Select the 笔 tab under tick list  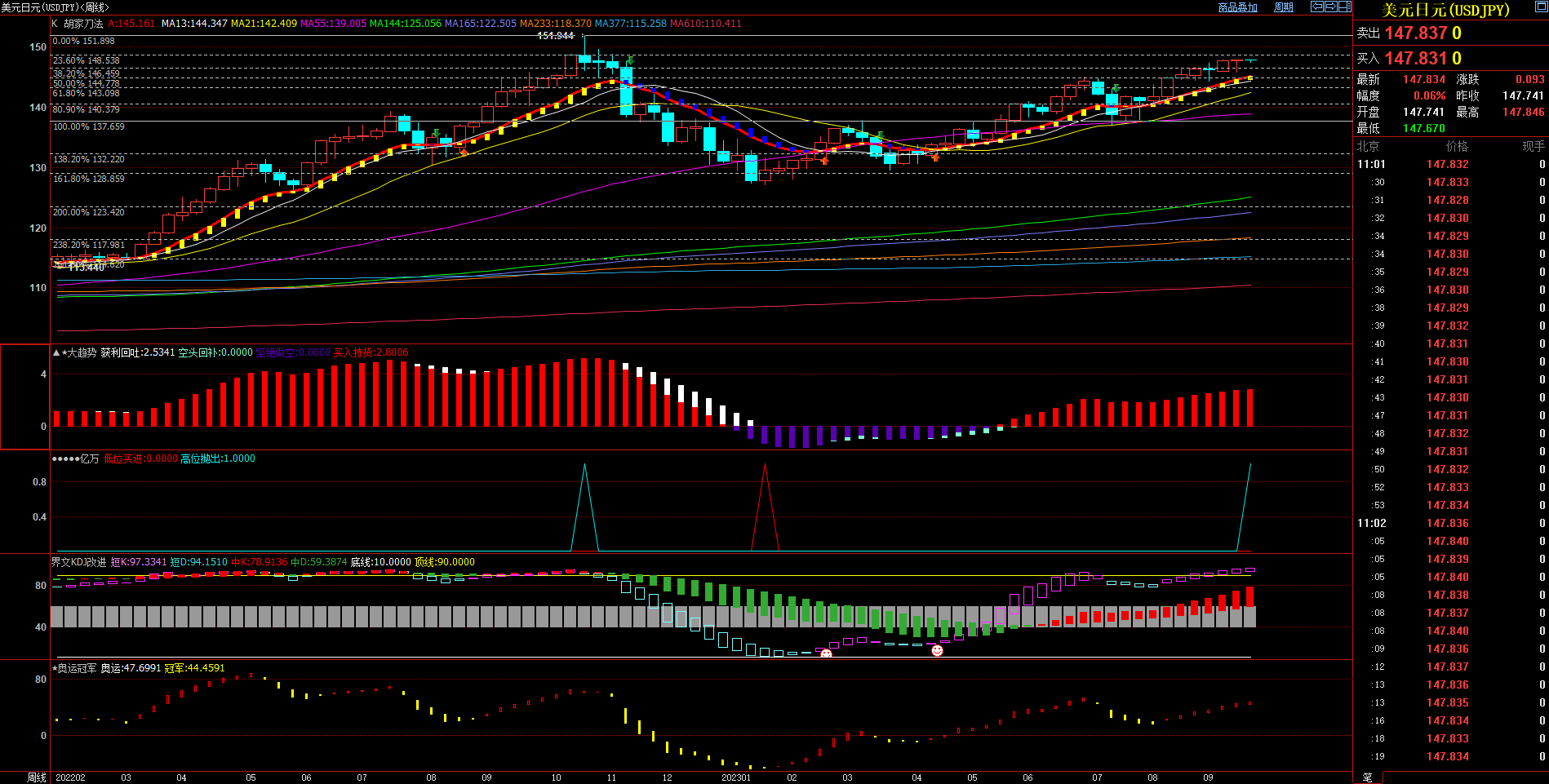(1368, 777)
